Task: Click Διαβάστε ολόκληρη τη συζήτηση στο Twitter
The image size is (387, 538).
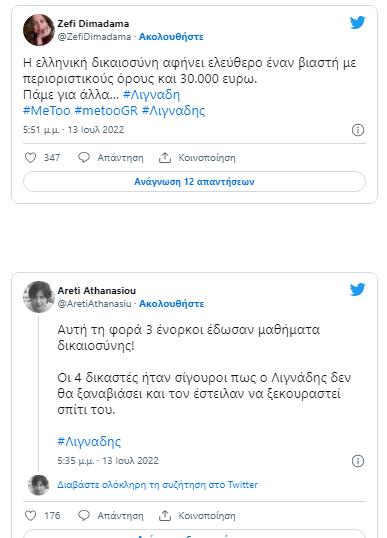Action: 157,485
